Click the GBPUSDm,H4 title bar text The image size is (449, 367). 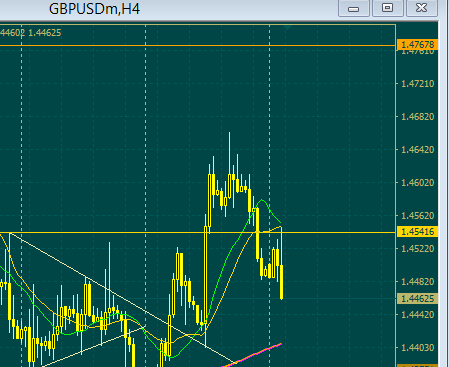pos(94,9)
